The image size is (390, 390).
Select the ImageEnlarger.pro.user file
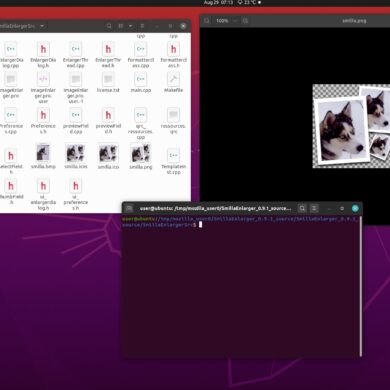43,88
